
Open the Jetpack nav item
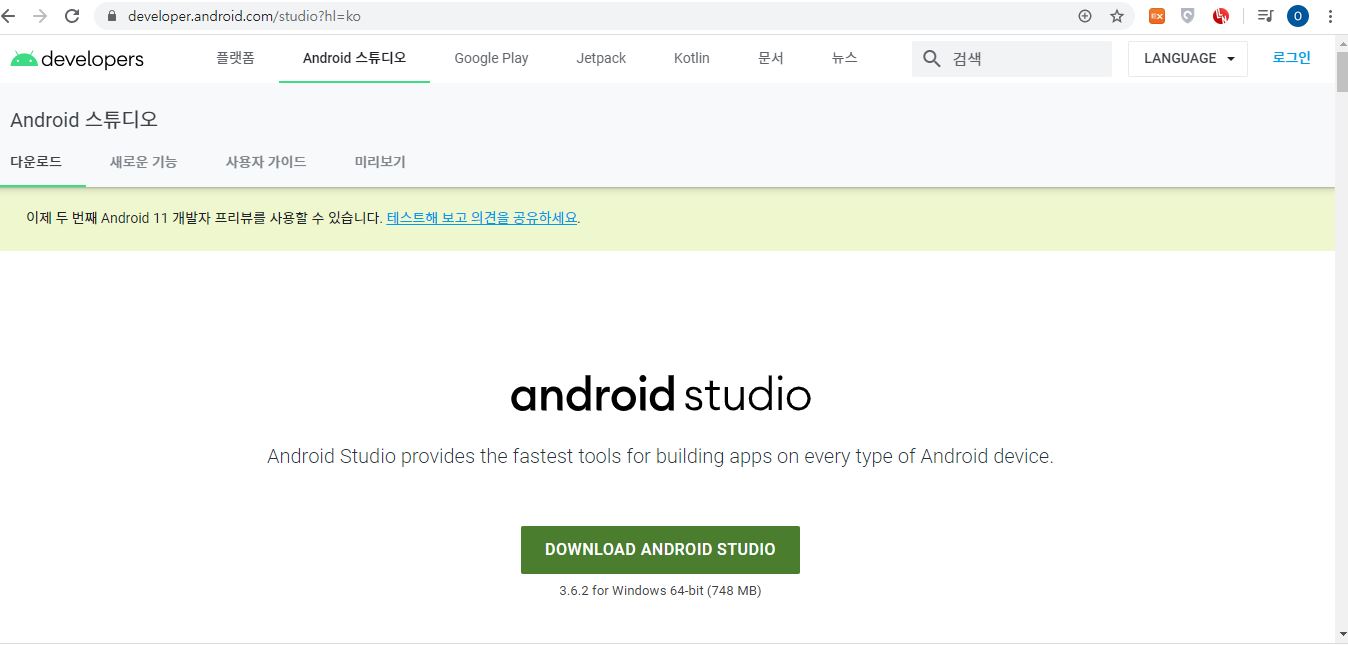[x=601, y=58]
